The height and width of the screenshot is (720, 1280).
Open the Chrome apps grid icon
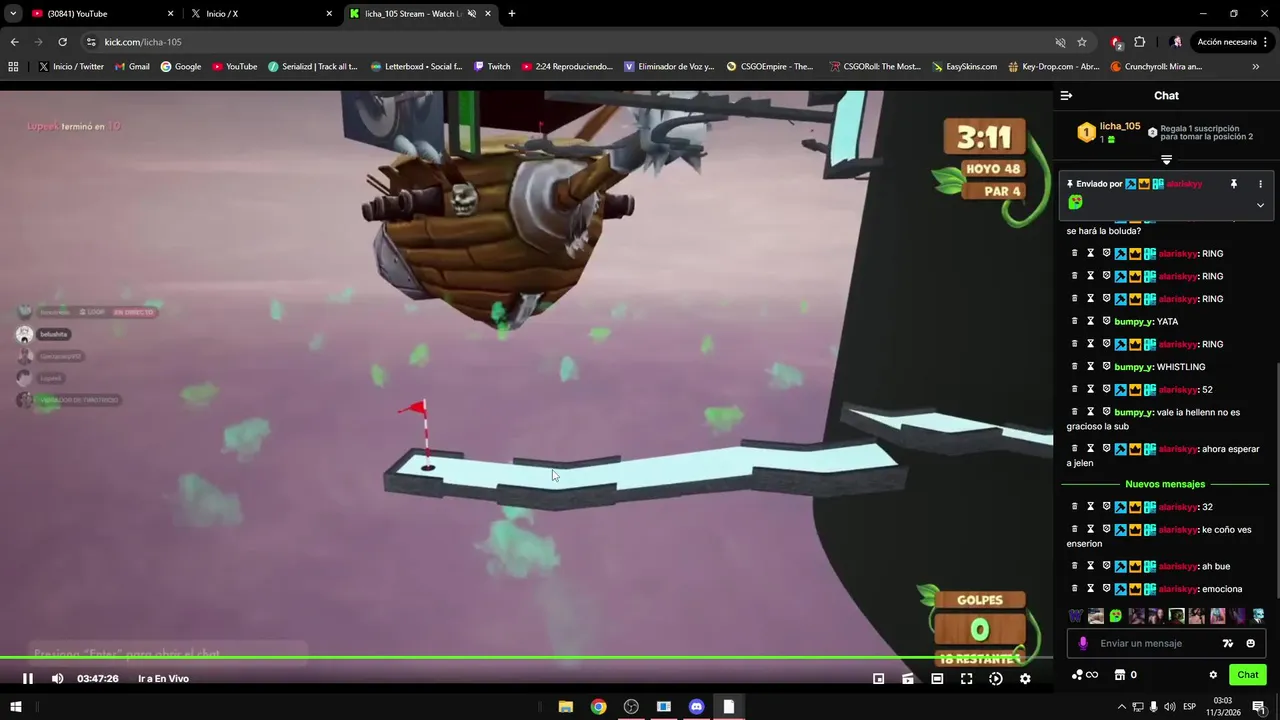click(x=13, y=67)
